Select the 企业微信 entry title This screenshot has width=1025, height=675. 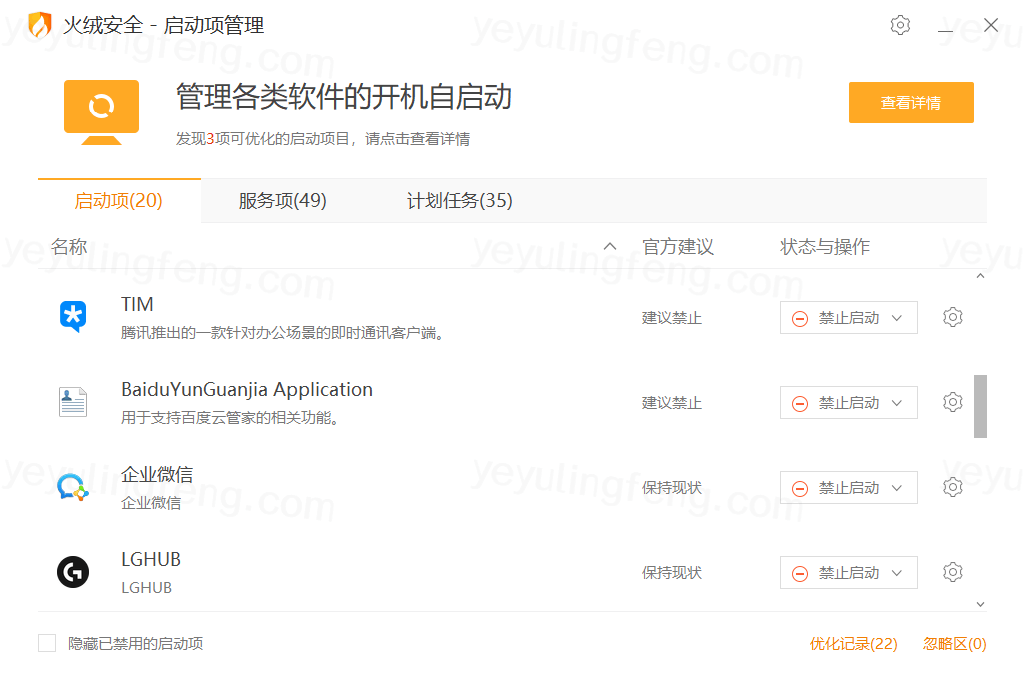[157, 474]
